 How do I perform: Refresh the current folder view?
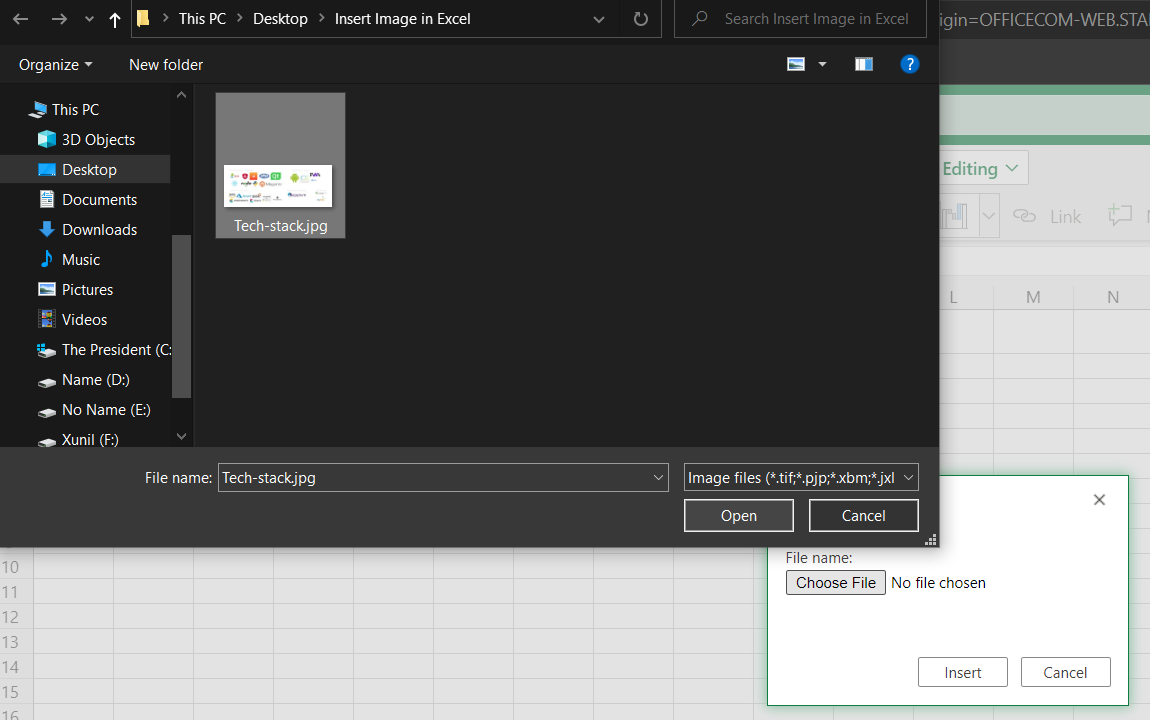point(641,19)
